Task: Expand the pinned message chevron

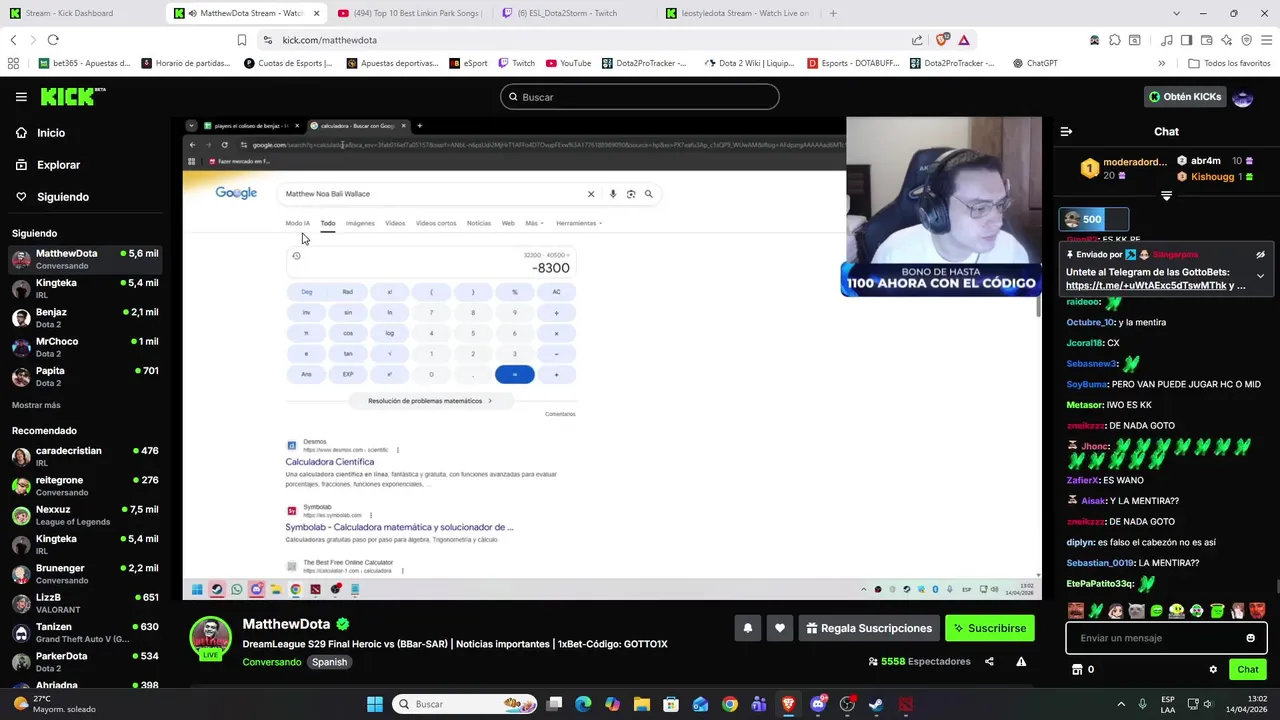Action: (1260, 276)
